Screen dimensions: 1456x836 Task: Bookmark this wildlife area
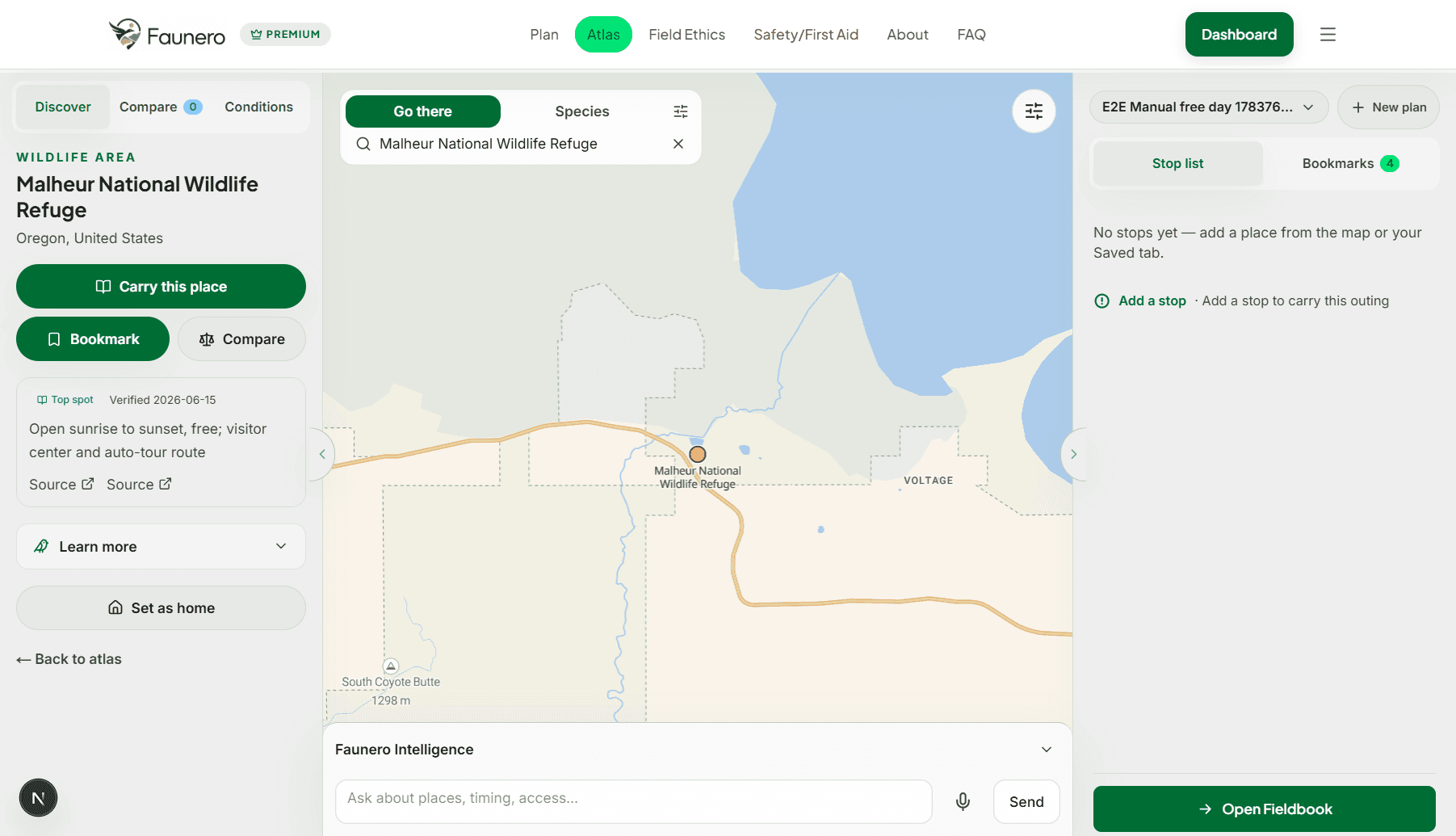pos(93,339)
